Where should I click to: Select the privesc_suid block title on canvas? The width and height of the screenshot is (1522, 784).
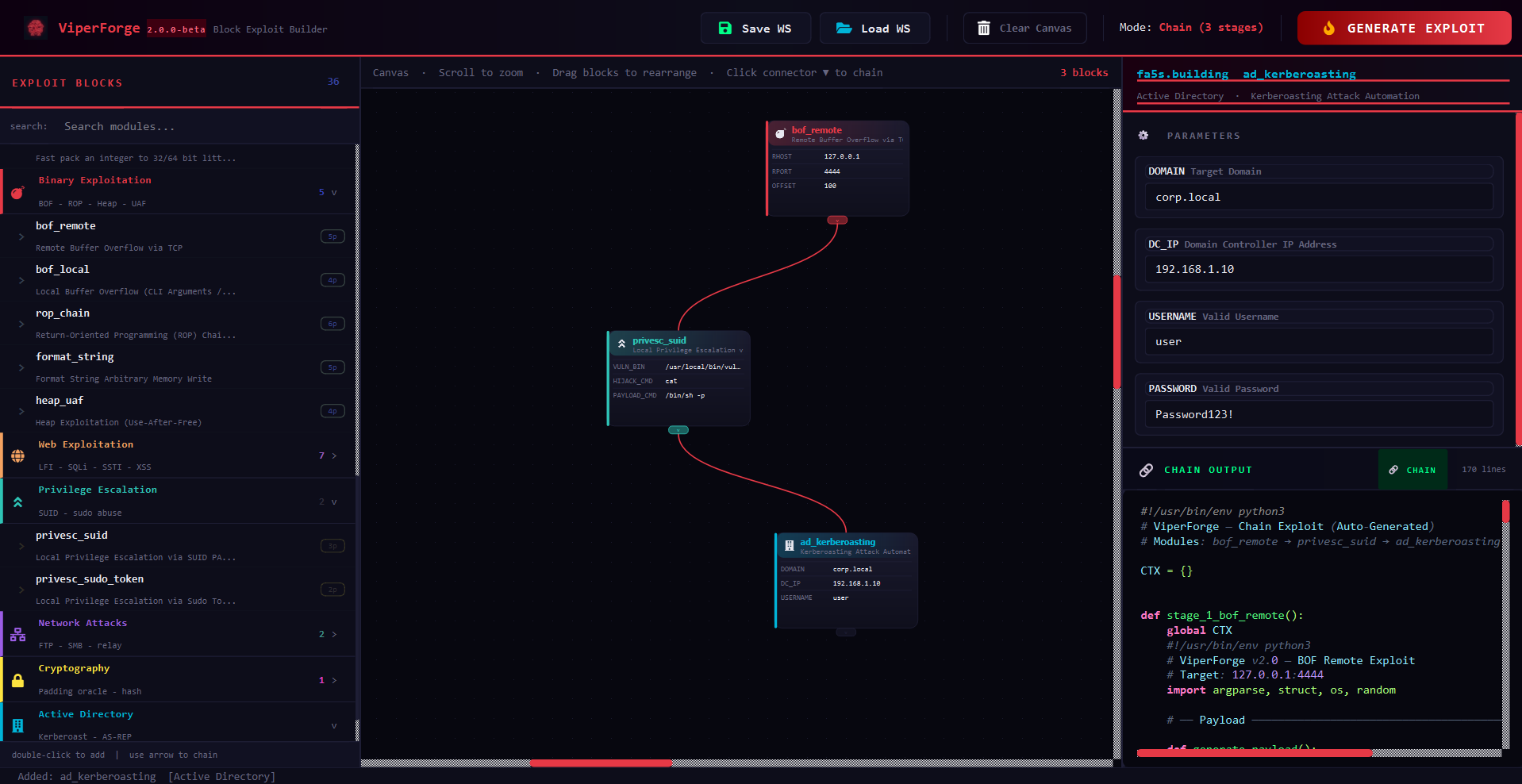tap(659, 340)
